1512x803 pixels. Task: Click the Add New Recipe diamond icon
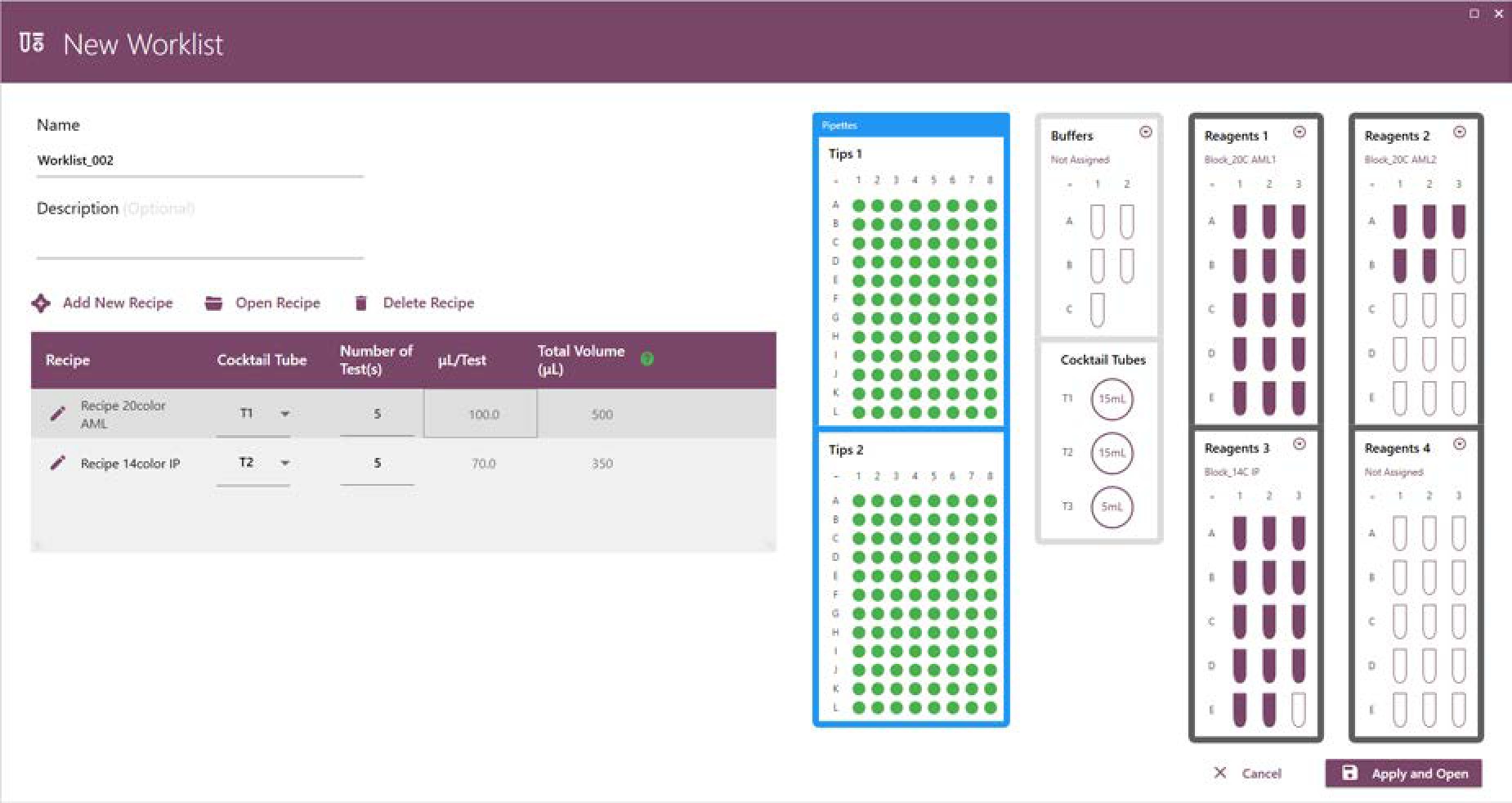[41, 303]
